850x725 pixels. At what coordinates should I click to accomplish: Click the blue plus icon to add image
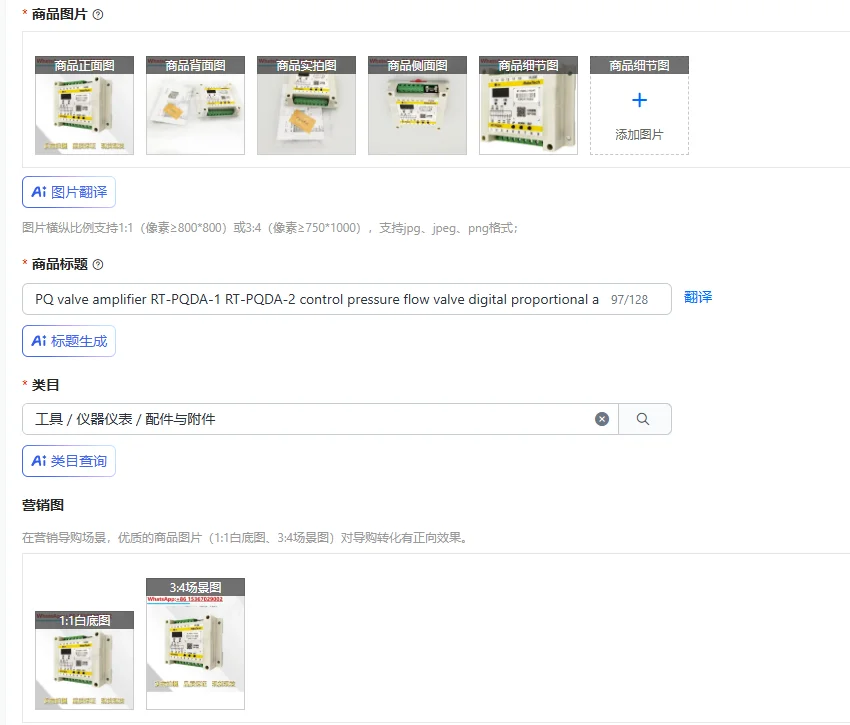[639, 100]
